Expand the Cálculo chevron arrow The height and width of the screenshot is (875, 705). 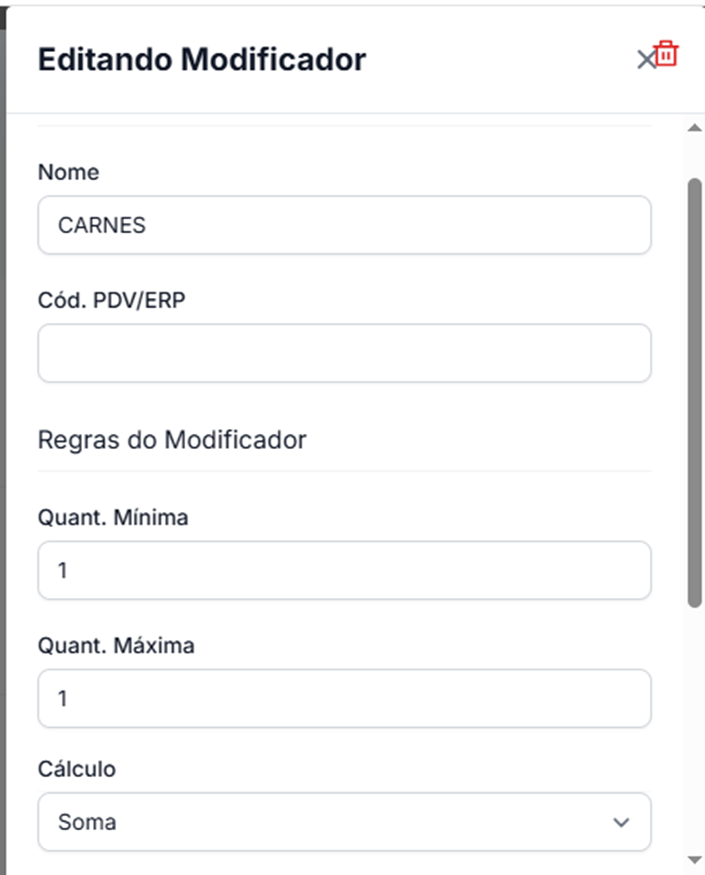tap(621, 822)
